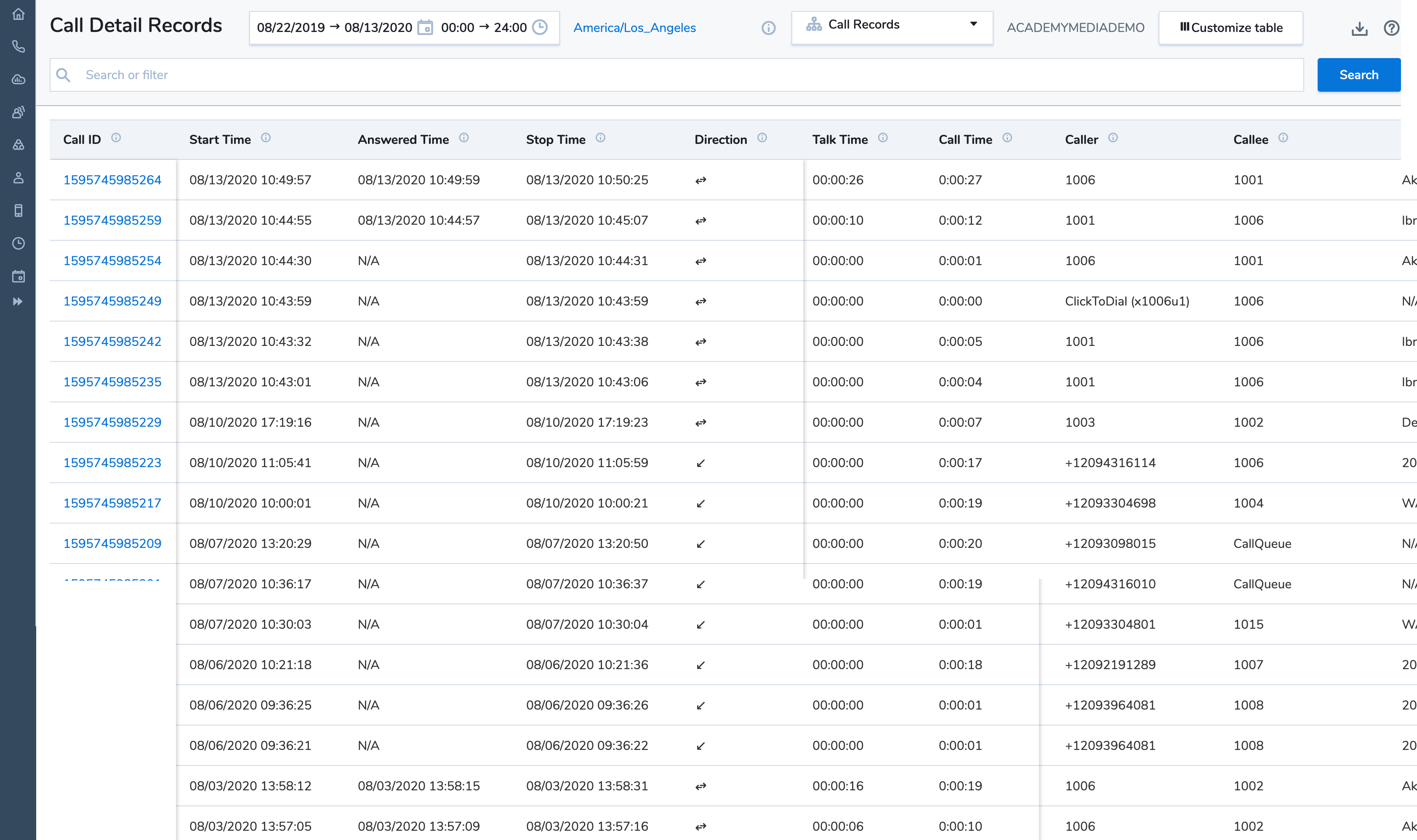Open the date range calendar picker icon
This screenshot has width=1417, height=840.
pyautogui.click(x=425, y=27)
